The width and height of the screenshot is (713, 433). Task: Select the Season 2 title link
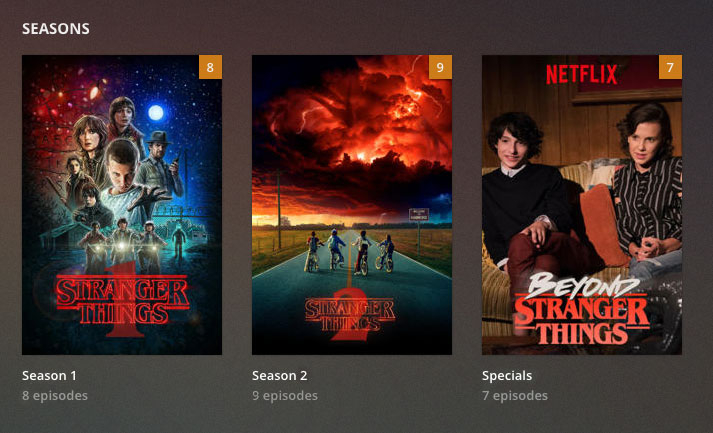pos(280,376)
